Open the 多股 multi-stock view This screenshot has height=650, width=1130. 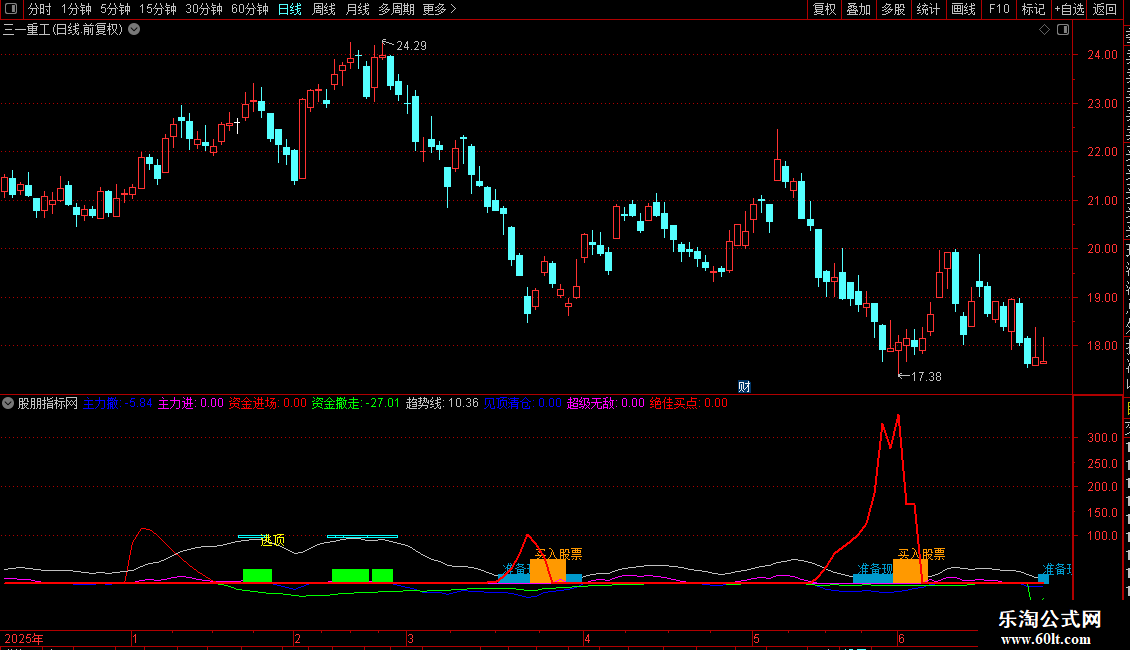click(894, 9)
